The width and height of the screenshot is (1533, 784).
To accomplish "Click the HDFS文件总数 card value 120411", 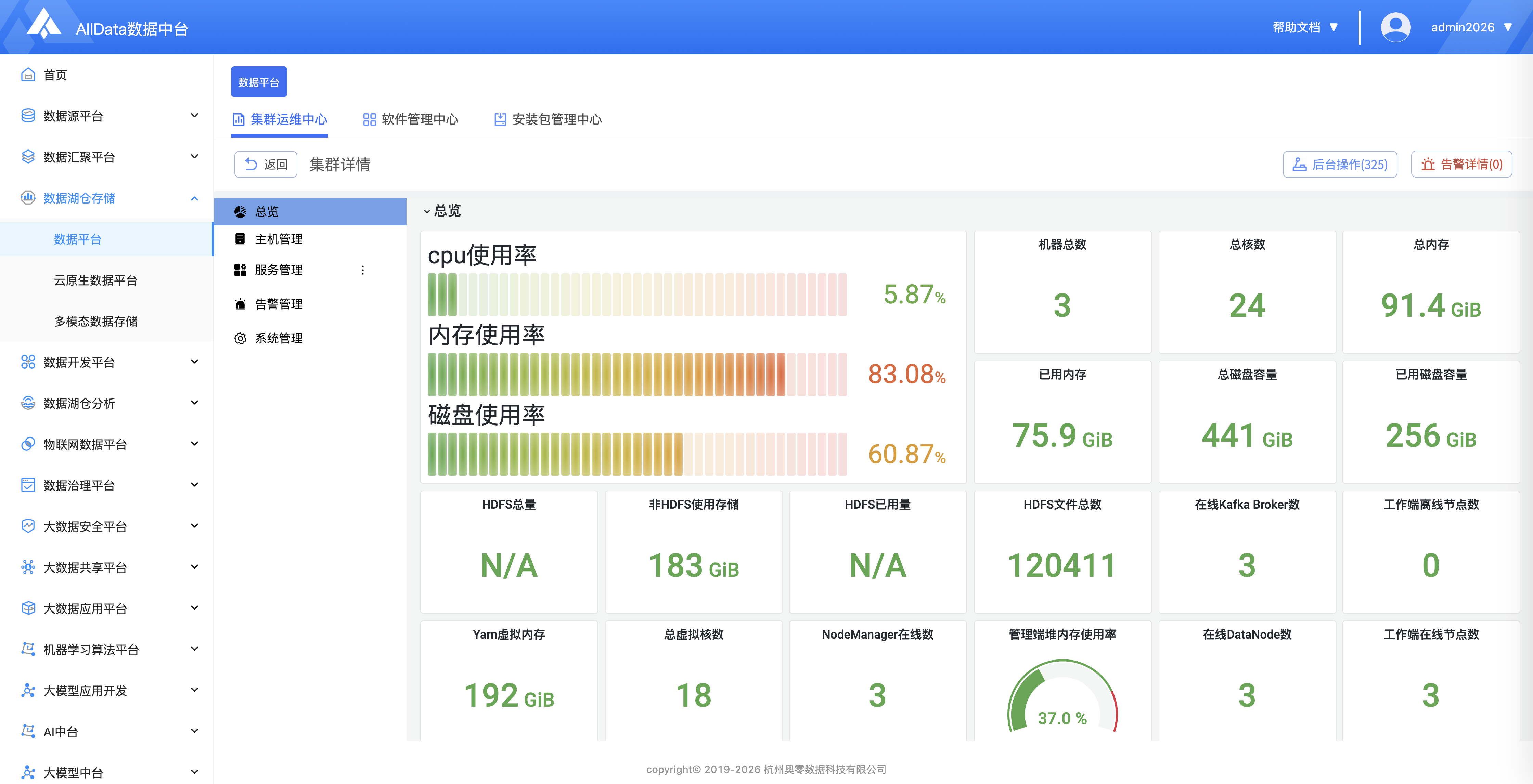I will [x=1062, y=565].
